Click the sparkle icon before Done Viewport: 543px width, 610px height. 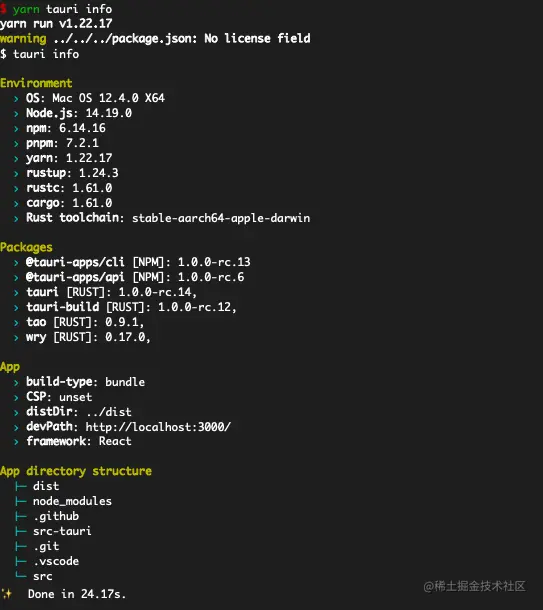(7, 594)
